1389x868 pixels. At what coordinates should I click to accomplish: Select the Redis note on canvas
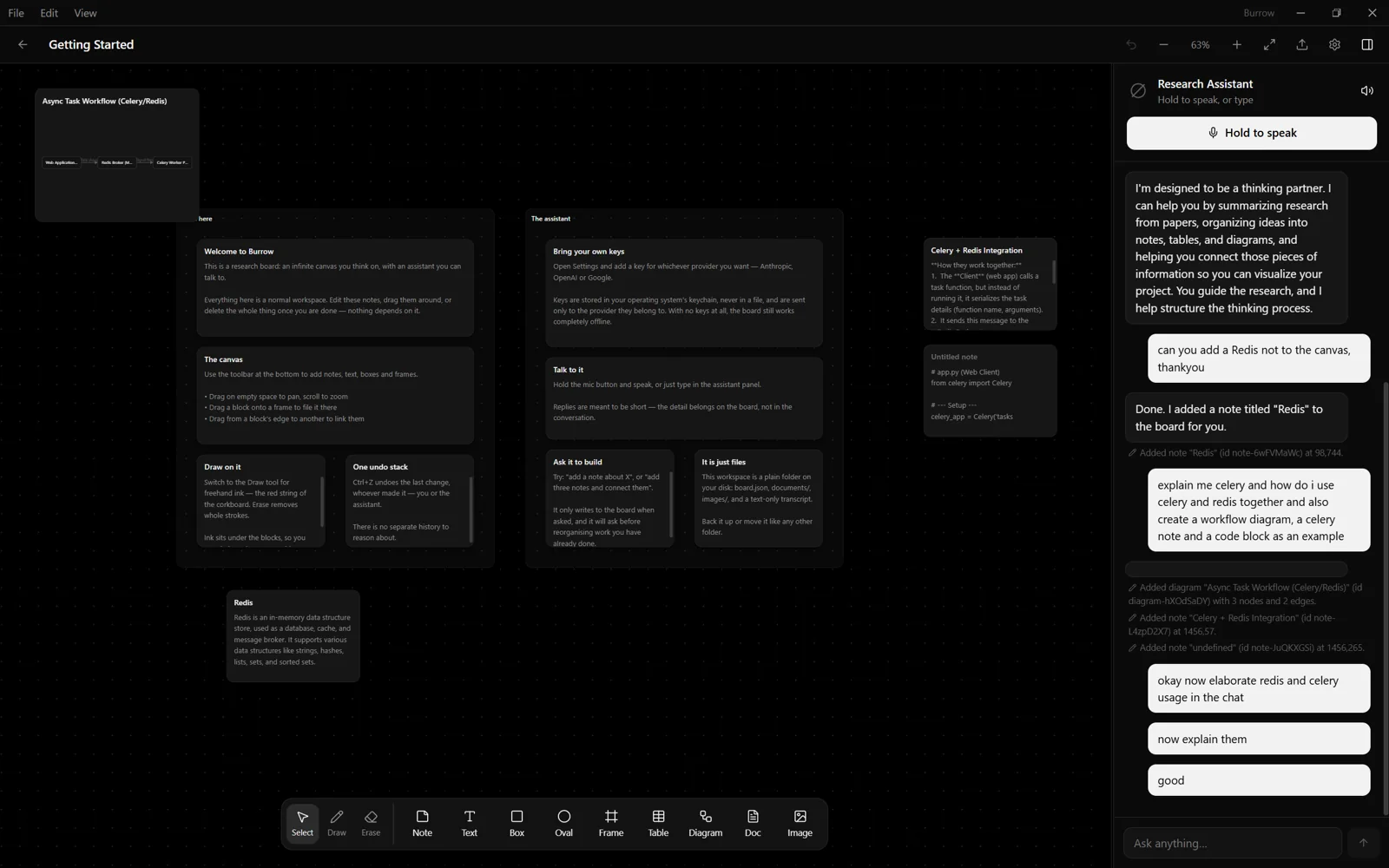(x=293, y=635)
